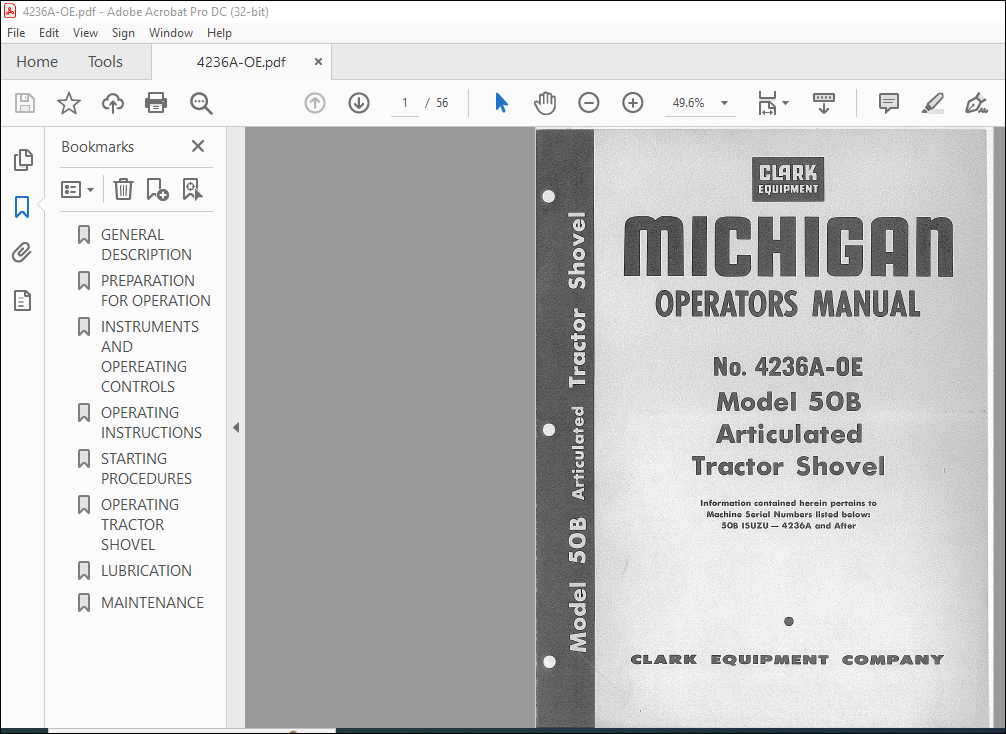Select the arrow selection tool
The image size is (1006, 734).
coord(501,103)
